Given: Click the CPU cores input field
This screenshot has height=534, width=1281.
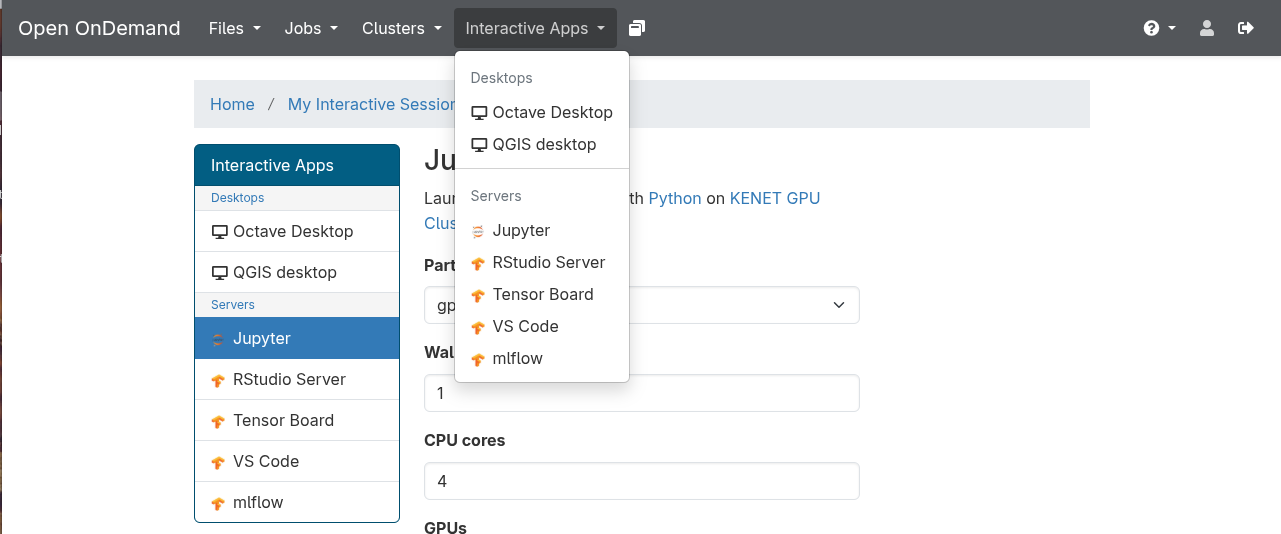Looking at the screenshot, I should coord(641,481).
